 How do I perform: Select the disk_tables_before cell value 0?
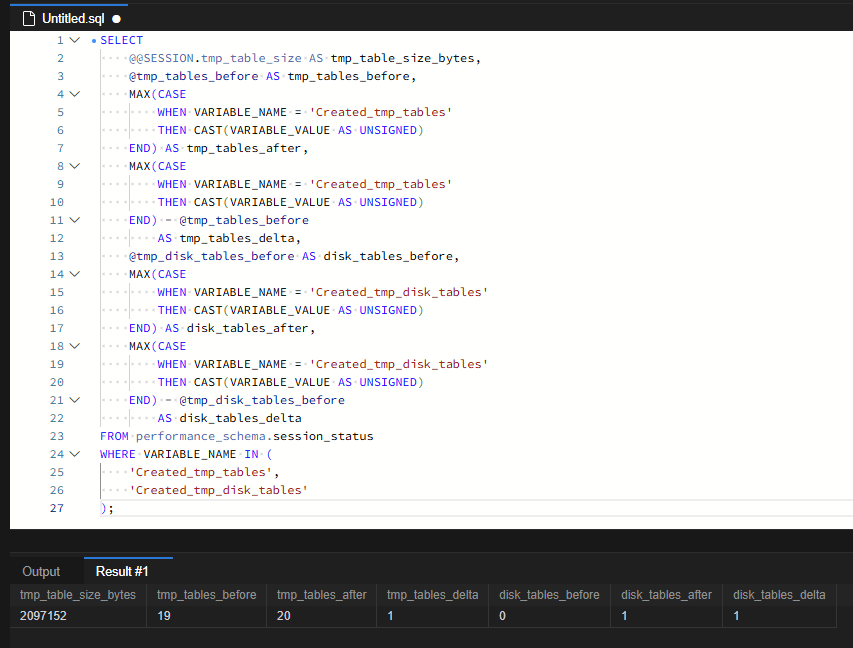(549, 616)
